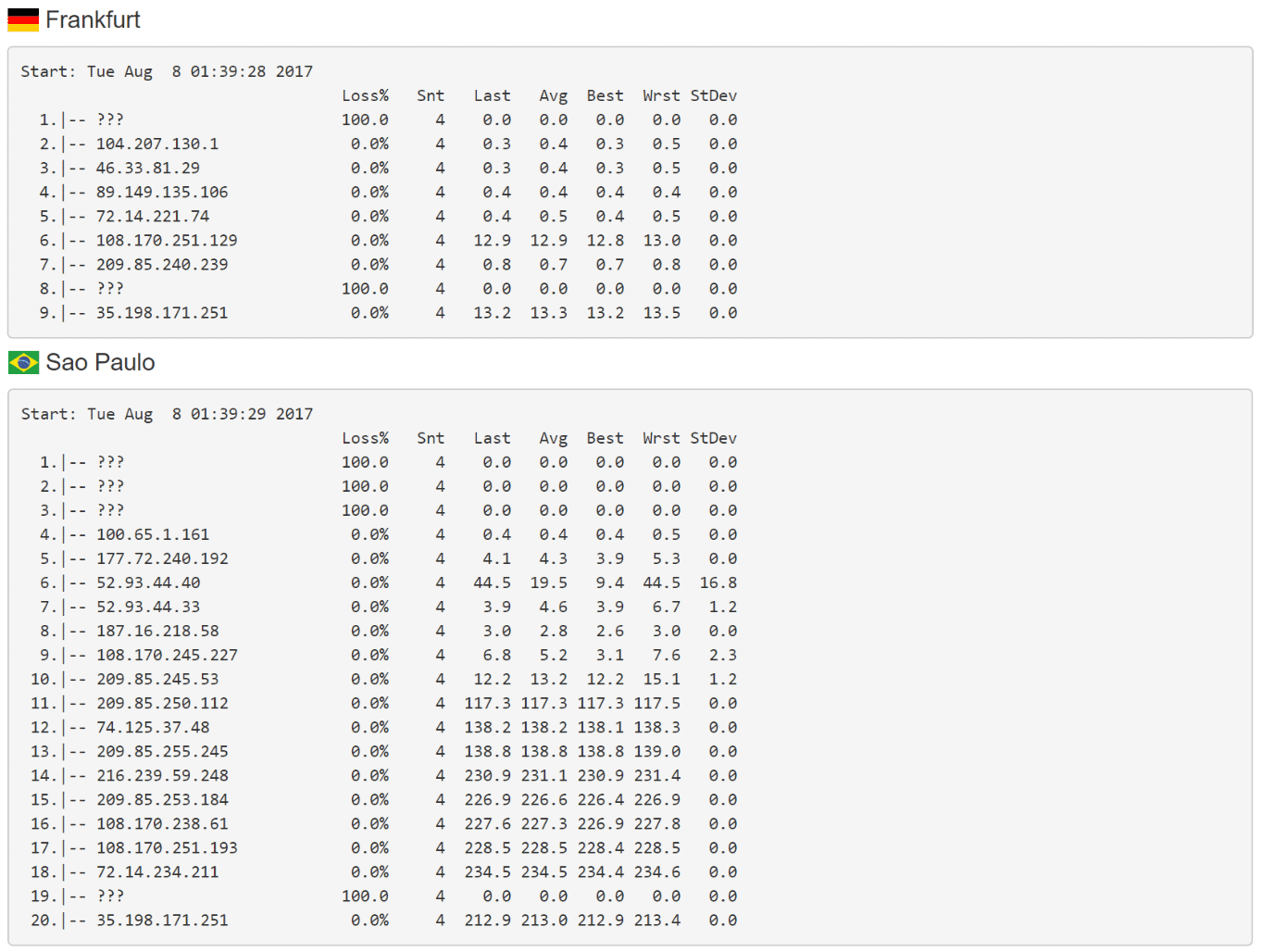Click 35.198.171.251 on Frankfurt hop 9
Viewport: 1262px width, 952px height.
point(162,312)
